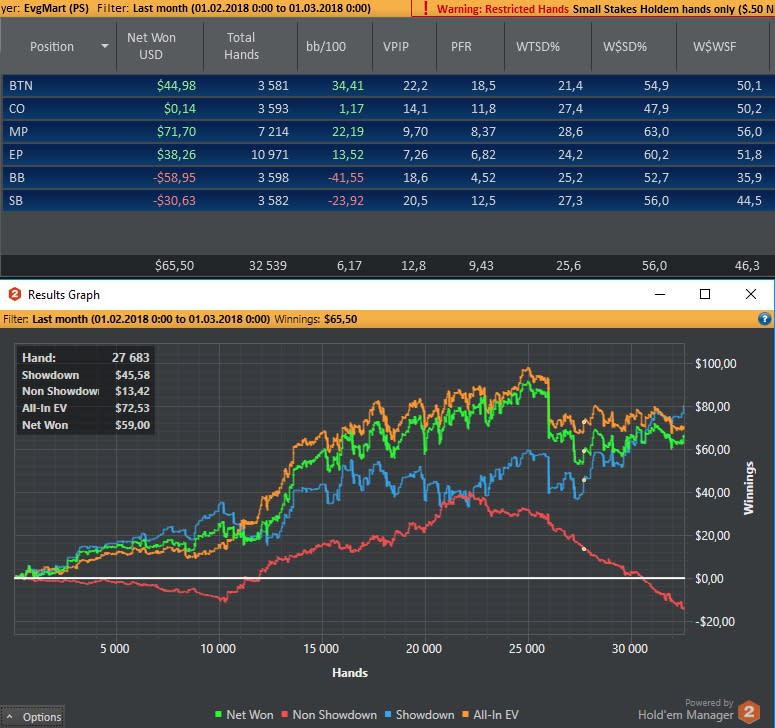Select the SB position row

point(388,201)
